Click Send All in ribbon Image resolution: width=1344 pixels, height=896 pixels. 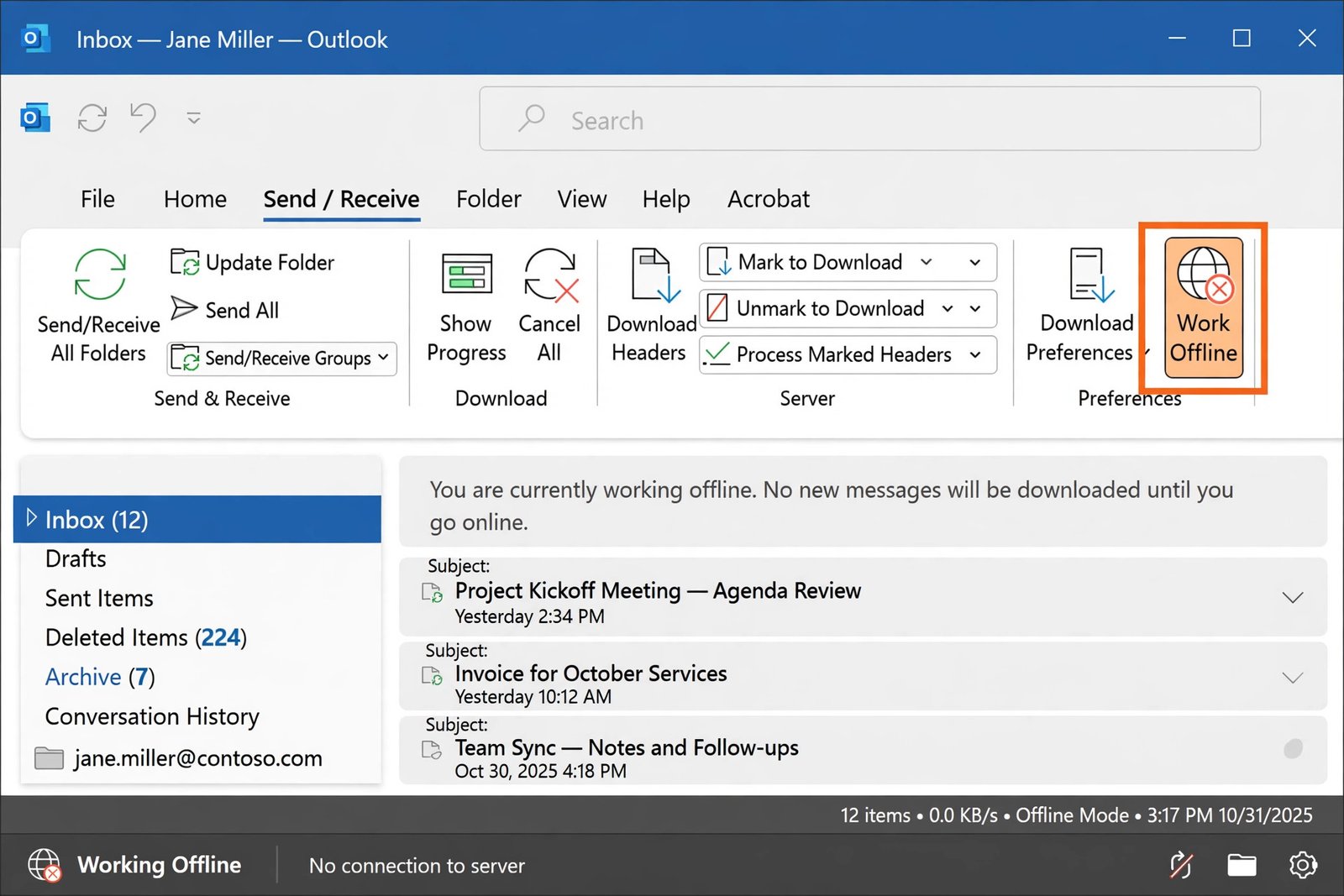pos(225,310)
